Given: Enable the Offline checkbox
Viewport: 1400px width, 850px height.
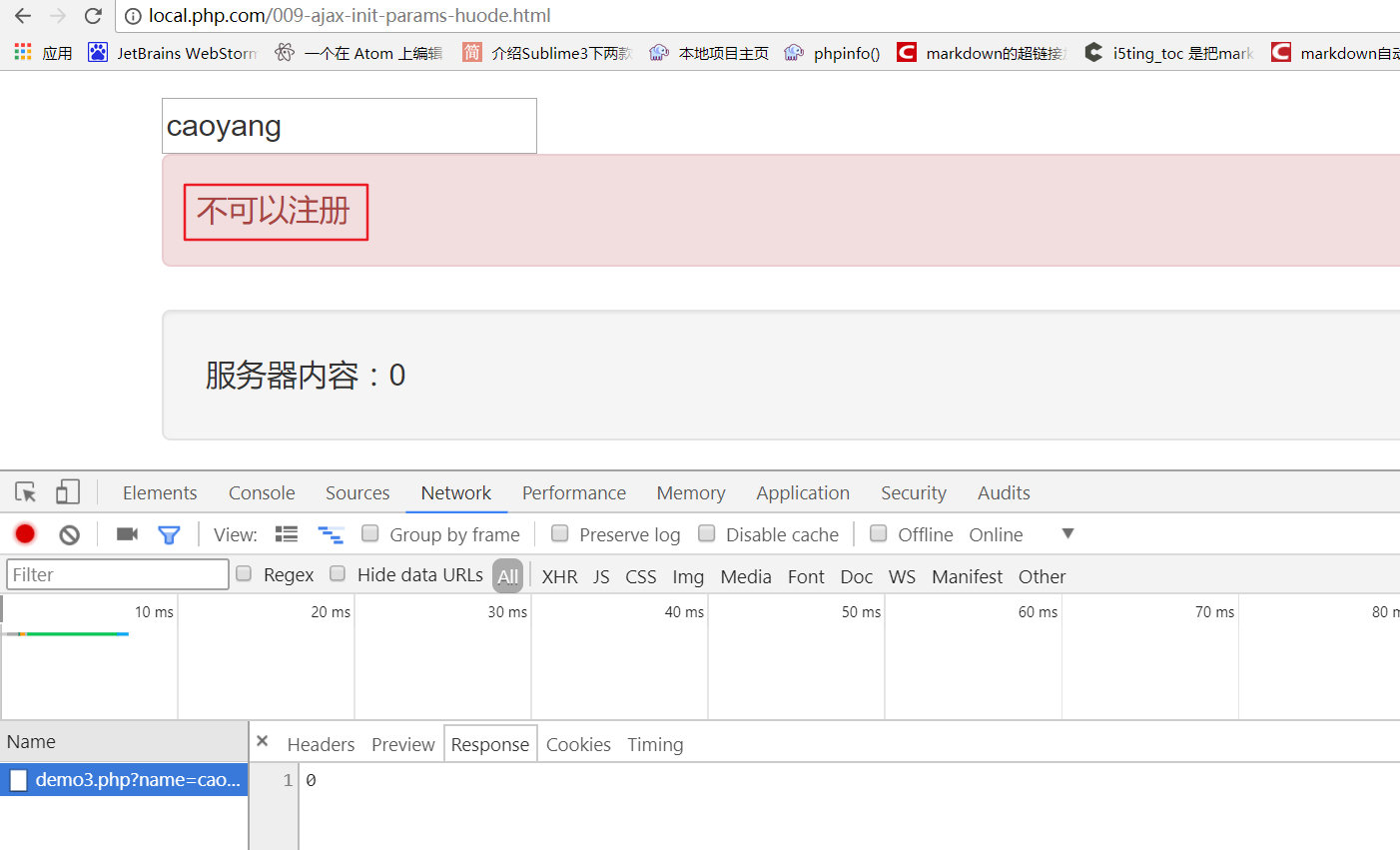Looking at the screenshot, I should point(879,533).
